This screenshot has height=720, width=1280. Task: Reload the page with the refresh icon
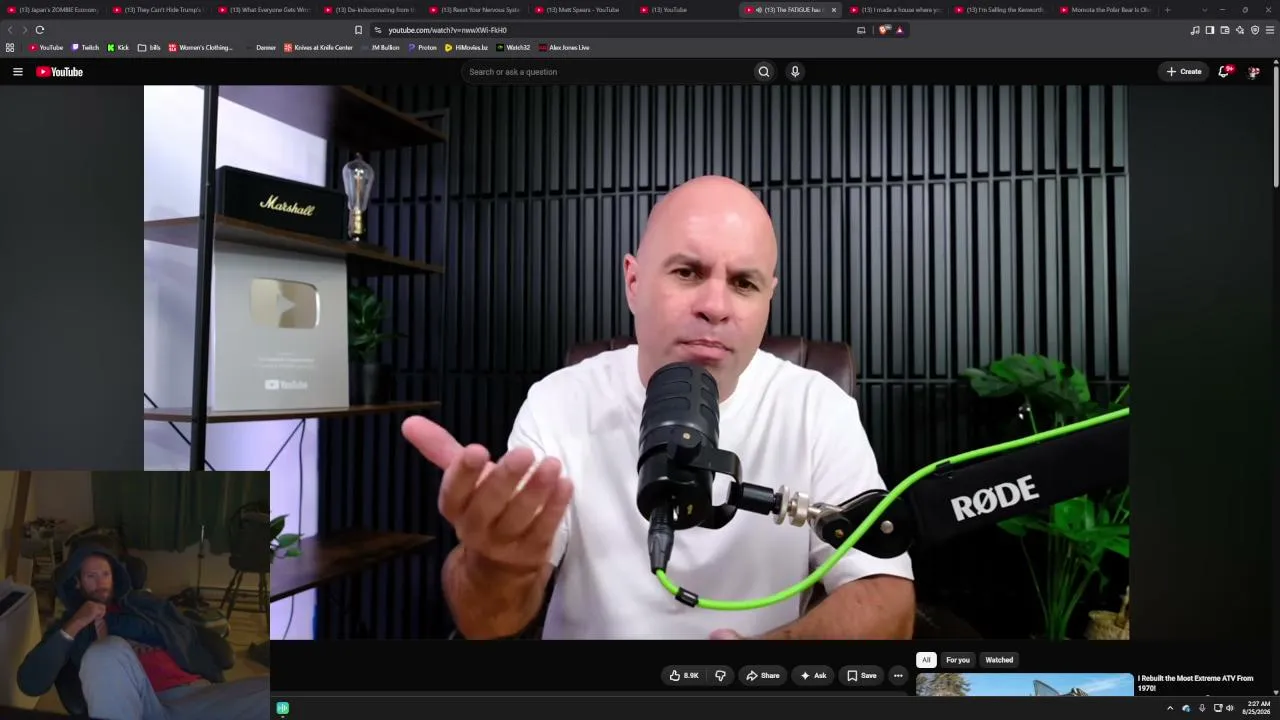[x=40, y=30]
